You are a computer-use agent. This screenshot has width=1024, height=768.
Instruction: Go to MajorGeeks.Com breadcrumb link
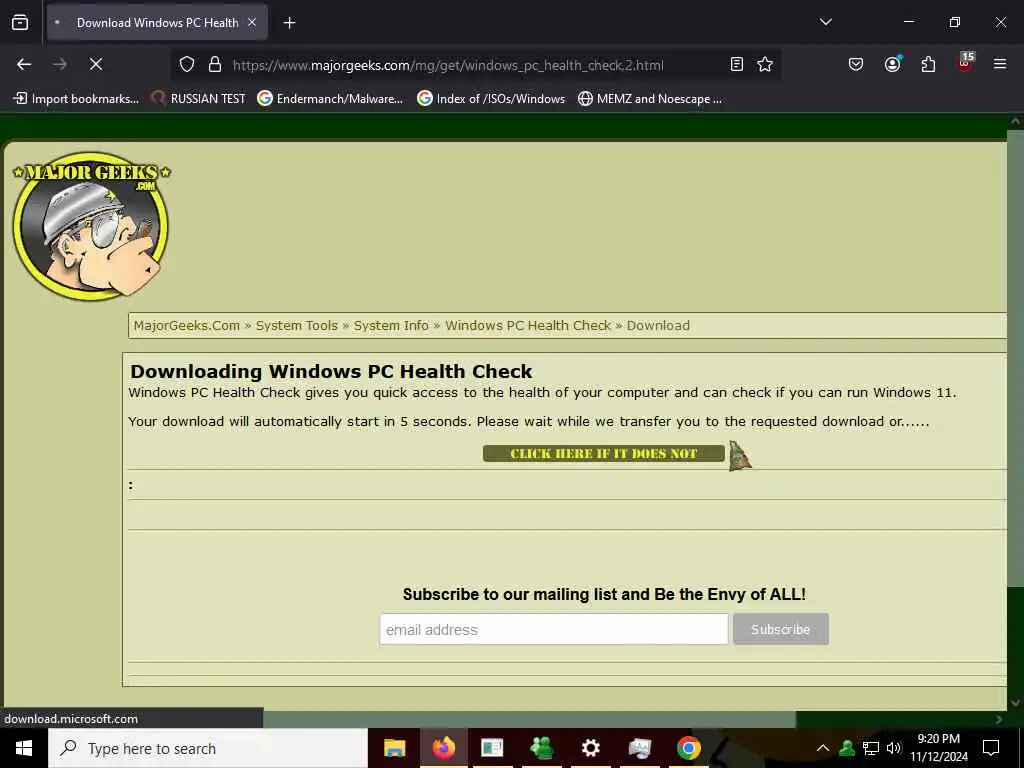click(187, 325)
